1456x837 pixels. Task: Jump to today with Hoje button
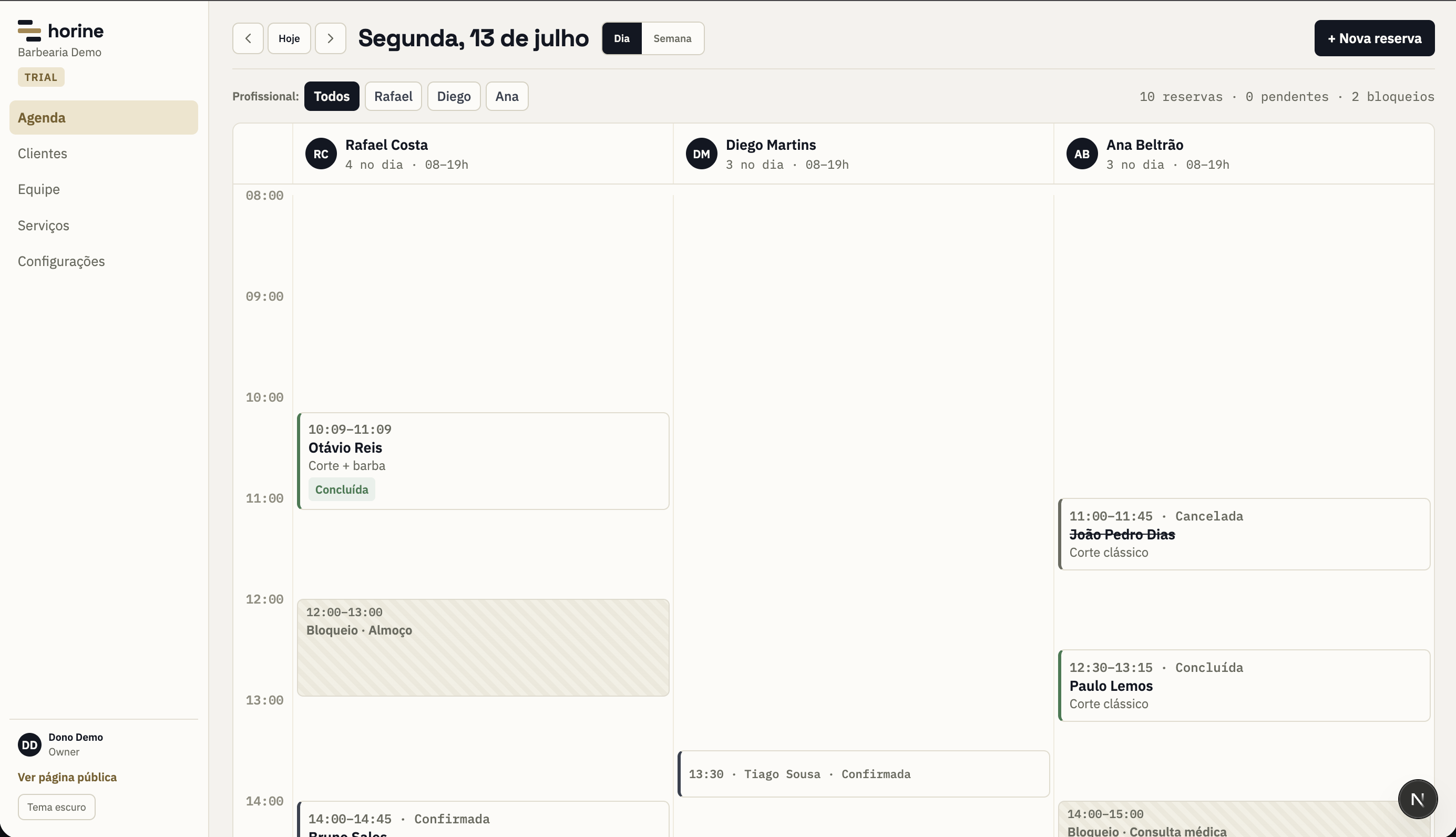click(289, 38)
